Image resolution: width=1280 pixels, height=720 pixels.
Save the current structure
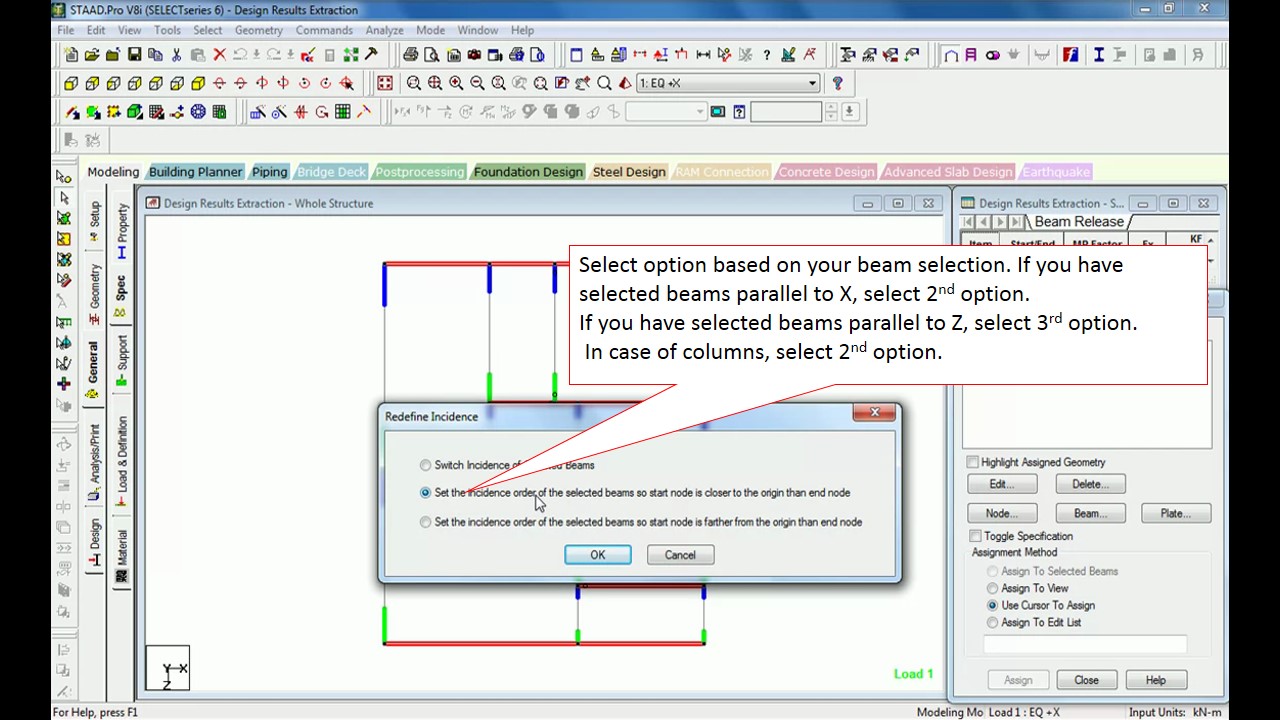coord(134,55)
